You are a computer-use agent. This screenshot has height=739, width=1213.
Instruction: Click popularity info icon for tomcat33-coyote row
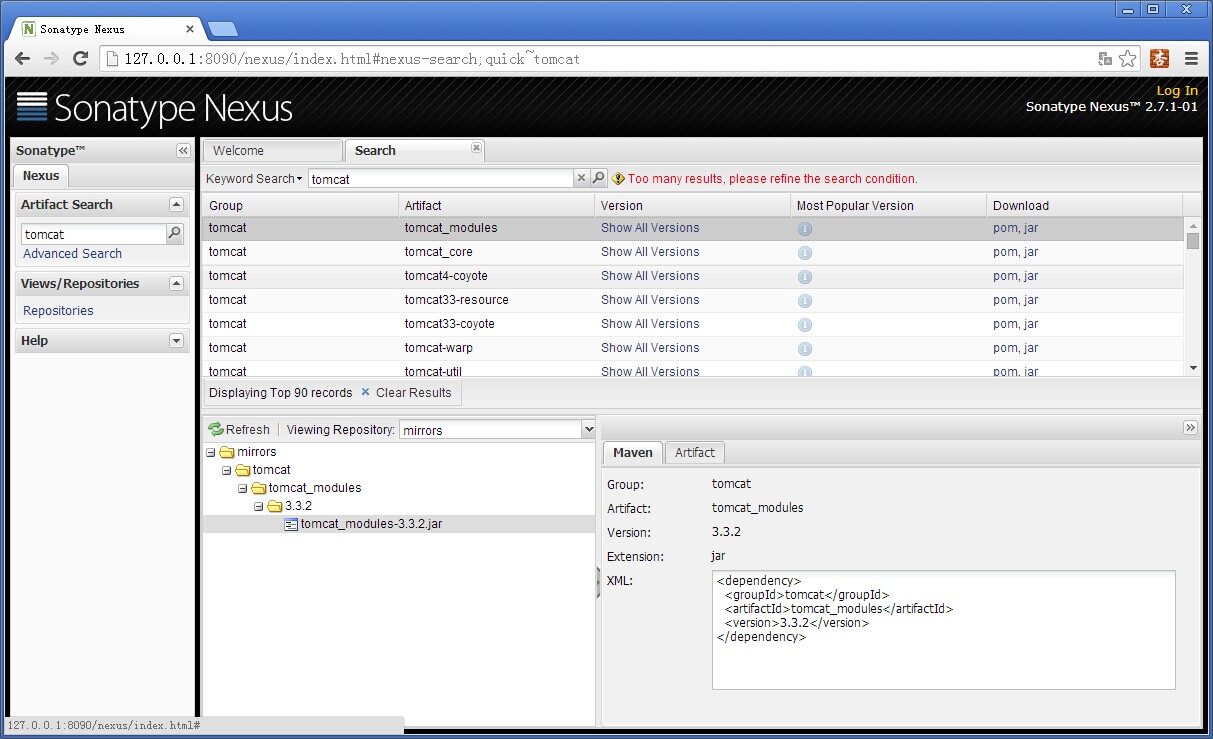pos(805,324)
